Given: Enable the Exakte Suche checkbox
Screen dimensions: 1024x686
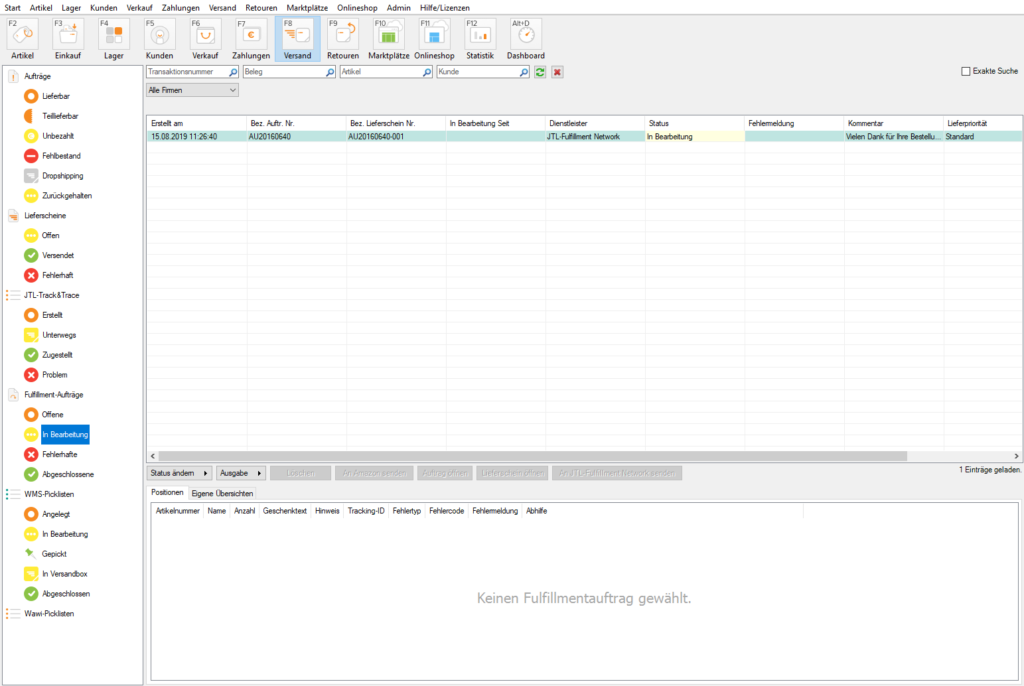Looking at the screenshot, I should [x=965, y=71].
